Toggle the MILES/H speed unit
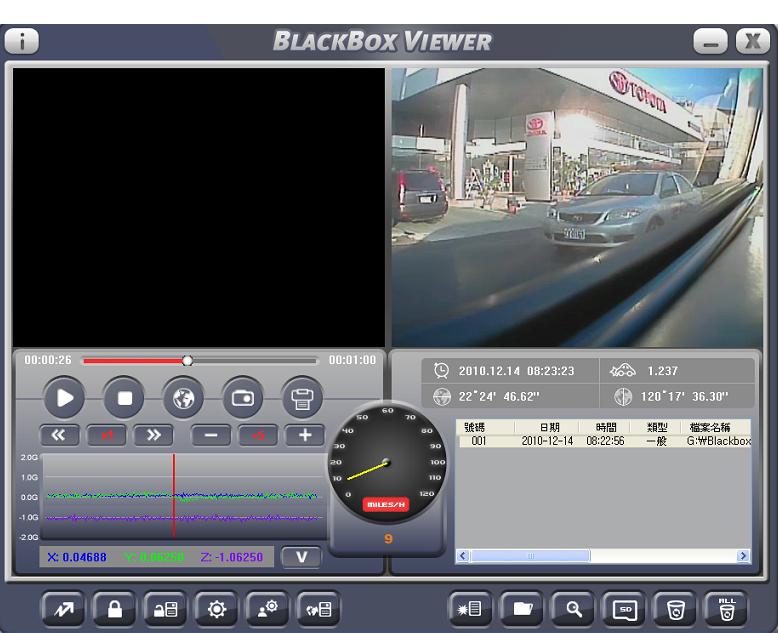 [x=386, y=505]
